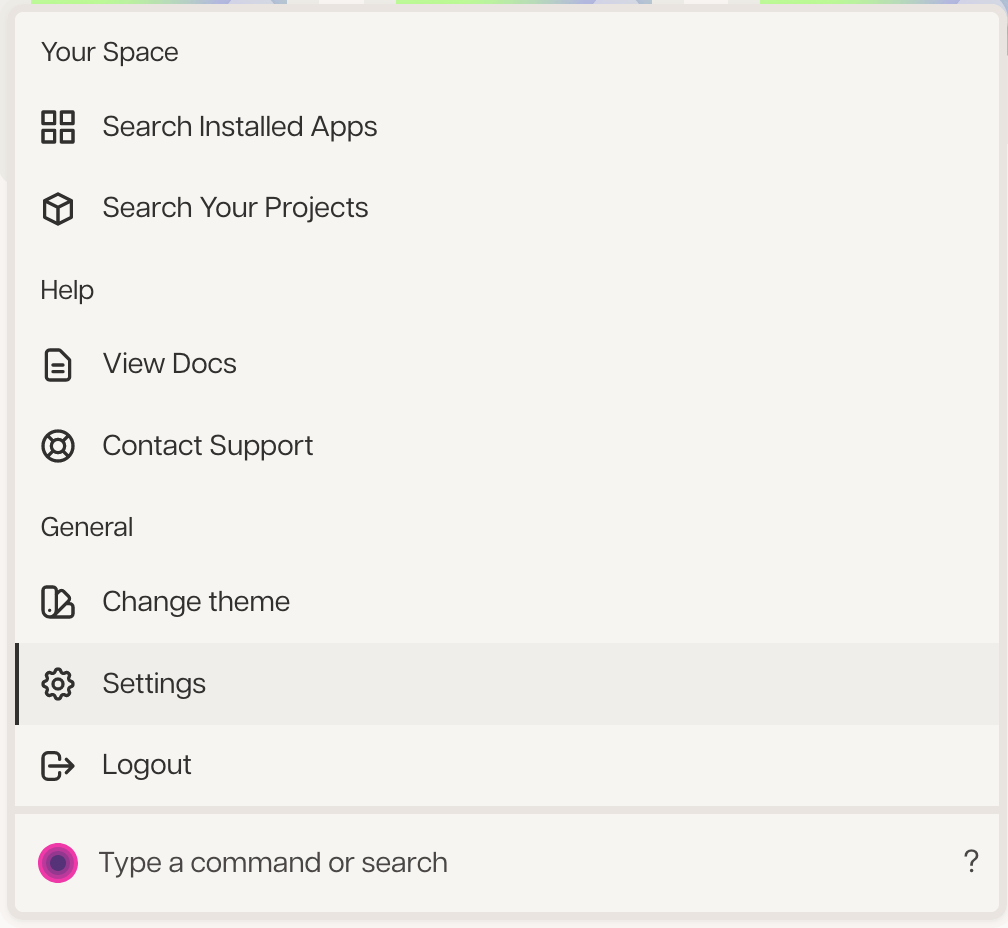1008x928 pixels.
Task: Select Logout from the General section
Action: (507, 765)
